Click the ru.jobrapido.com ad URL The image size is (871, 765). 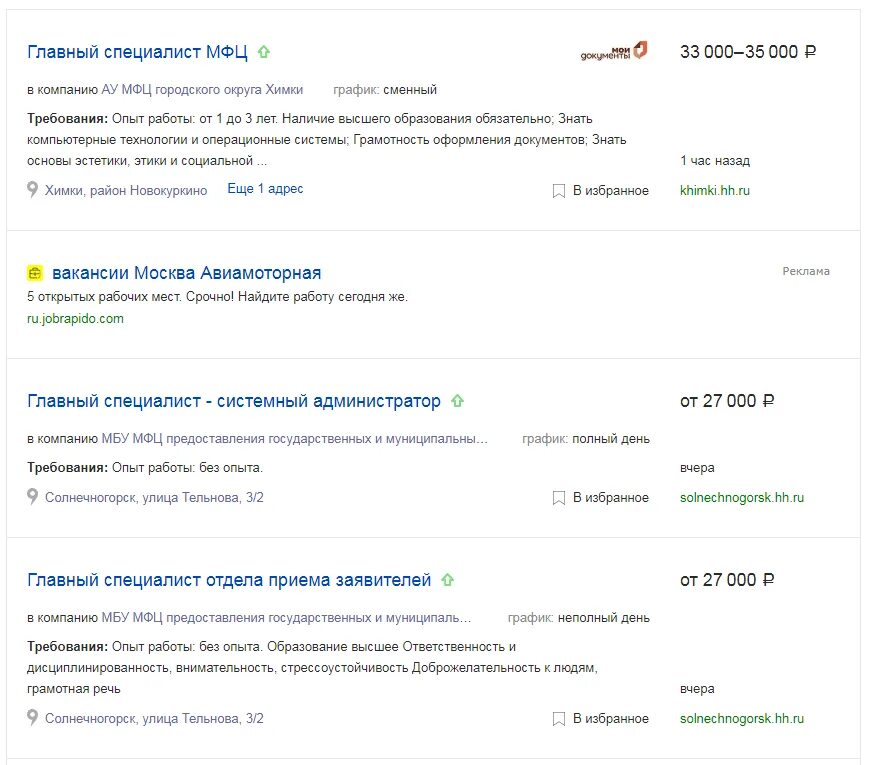point(75,319)
